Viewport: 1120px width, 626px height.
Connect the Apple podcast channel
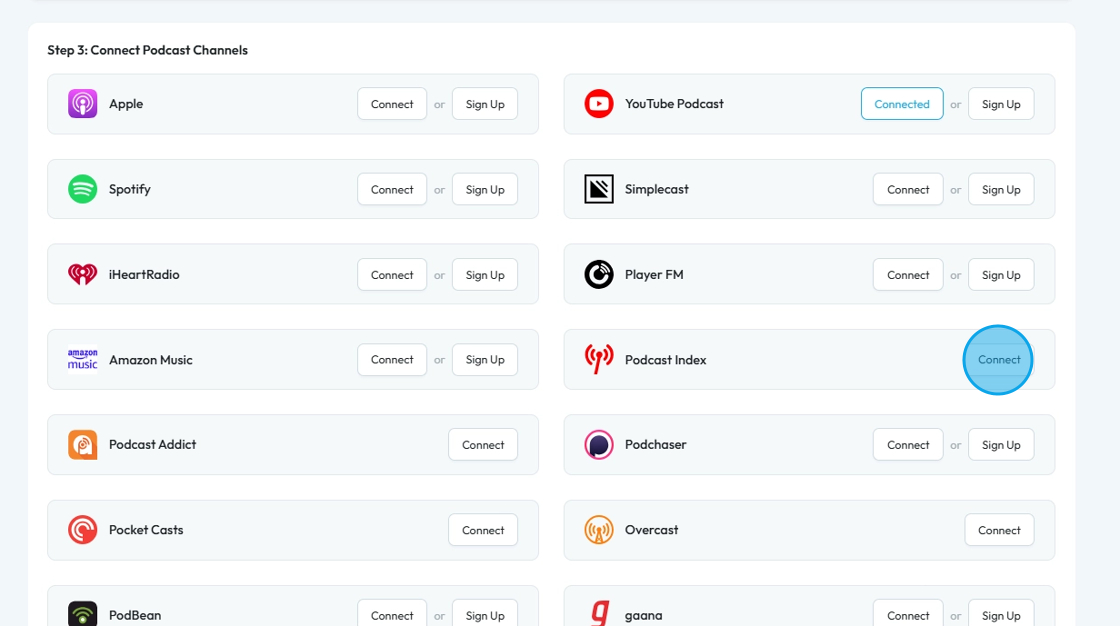392,104
